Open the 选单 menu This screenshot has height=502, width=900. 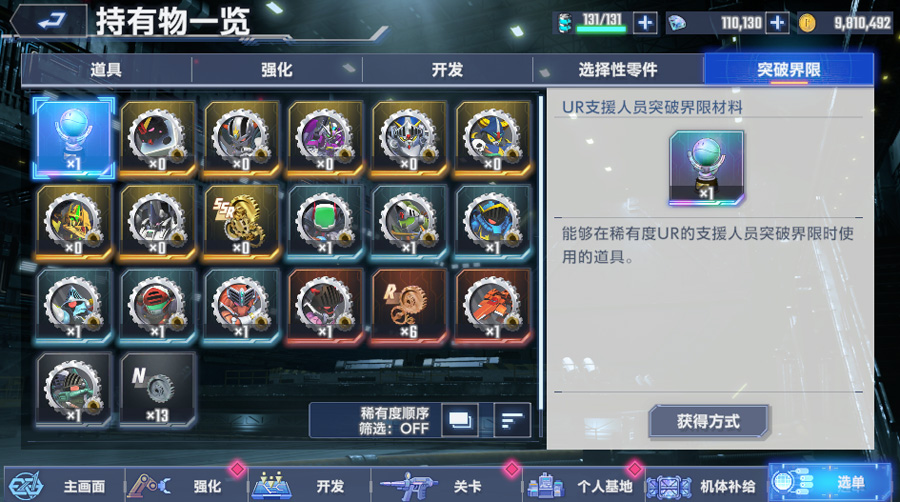pos(832,482)
